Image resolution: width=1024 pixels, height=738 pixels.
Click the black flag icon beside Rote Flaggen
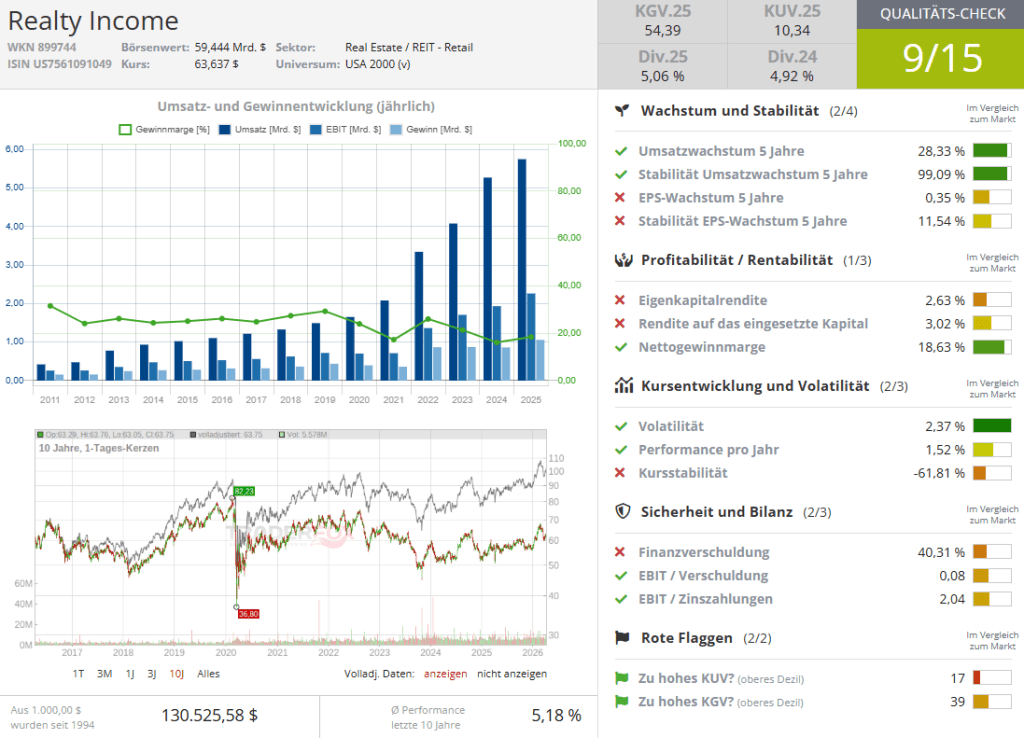pyautogui.click(x=622, y=638)
